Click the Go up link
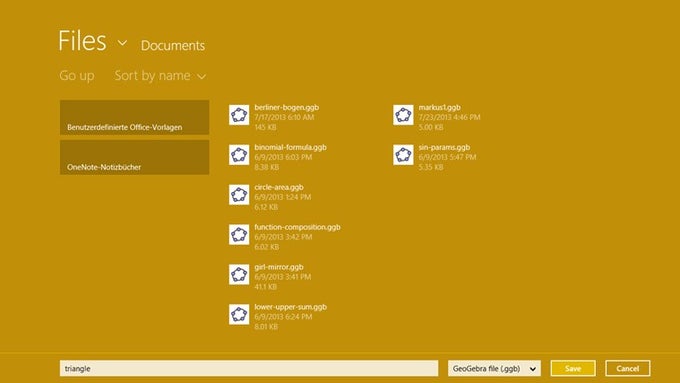Viewport: 680px width, 383px height. point(77,76)
